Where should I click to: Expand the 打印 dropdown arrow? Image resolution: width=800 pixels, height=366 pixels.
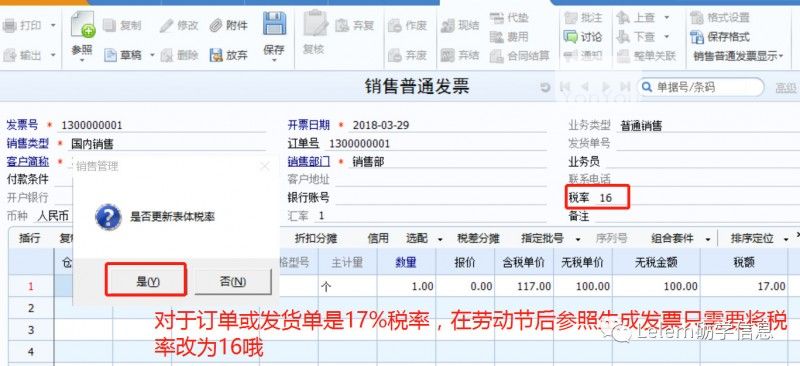(x=53, y=25)
